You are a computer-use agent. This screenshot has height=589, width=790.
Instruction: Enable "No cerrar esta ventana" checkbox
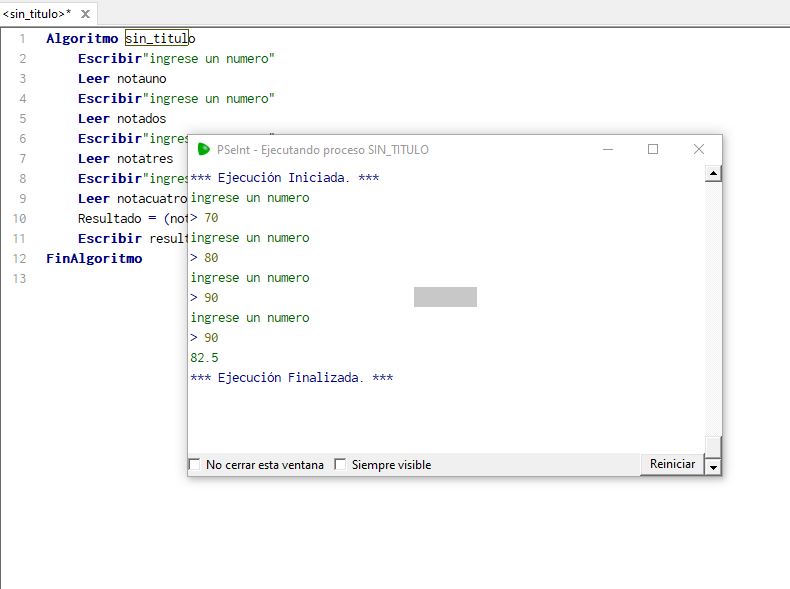[195, 465]
